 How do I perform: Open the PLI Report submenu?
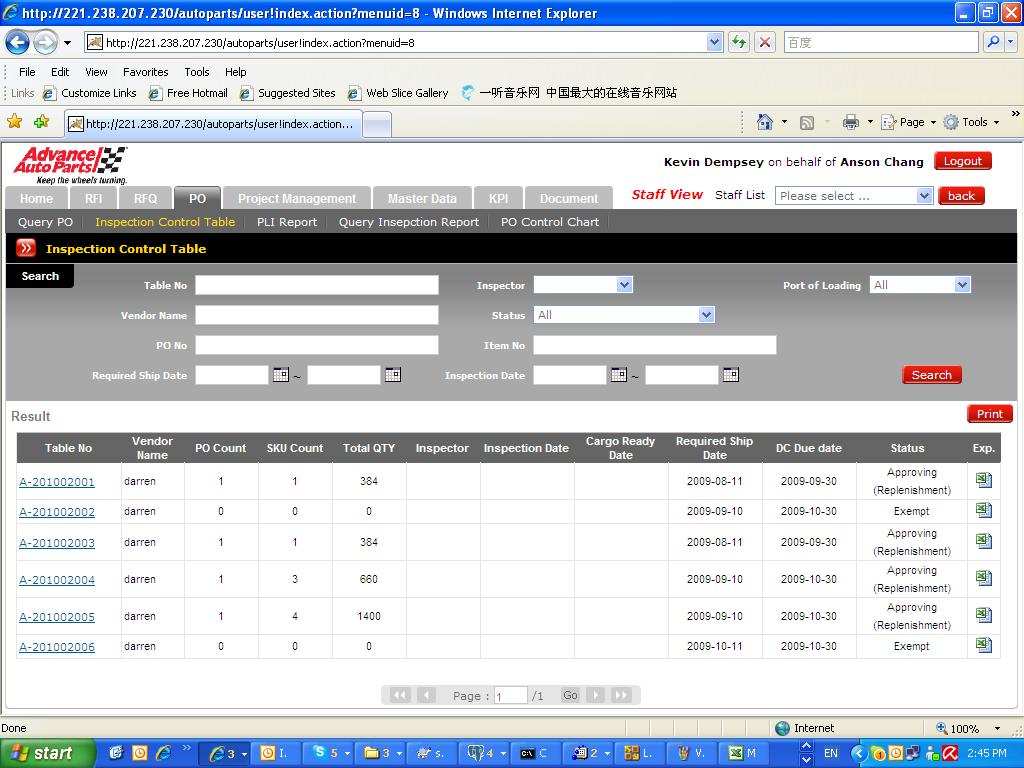pos(286,222)
